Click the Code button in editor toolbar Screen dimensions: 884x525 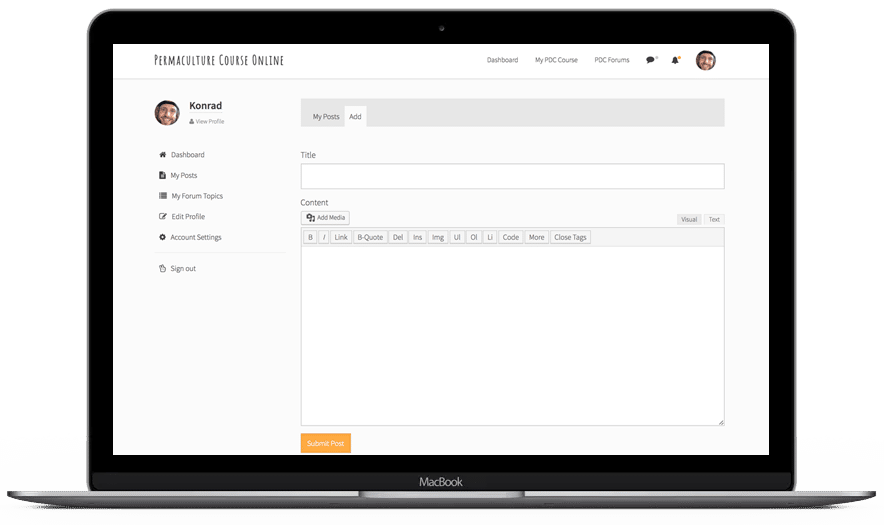click(510, 237)
